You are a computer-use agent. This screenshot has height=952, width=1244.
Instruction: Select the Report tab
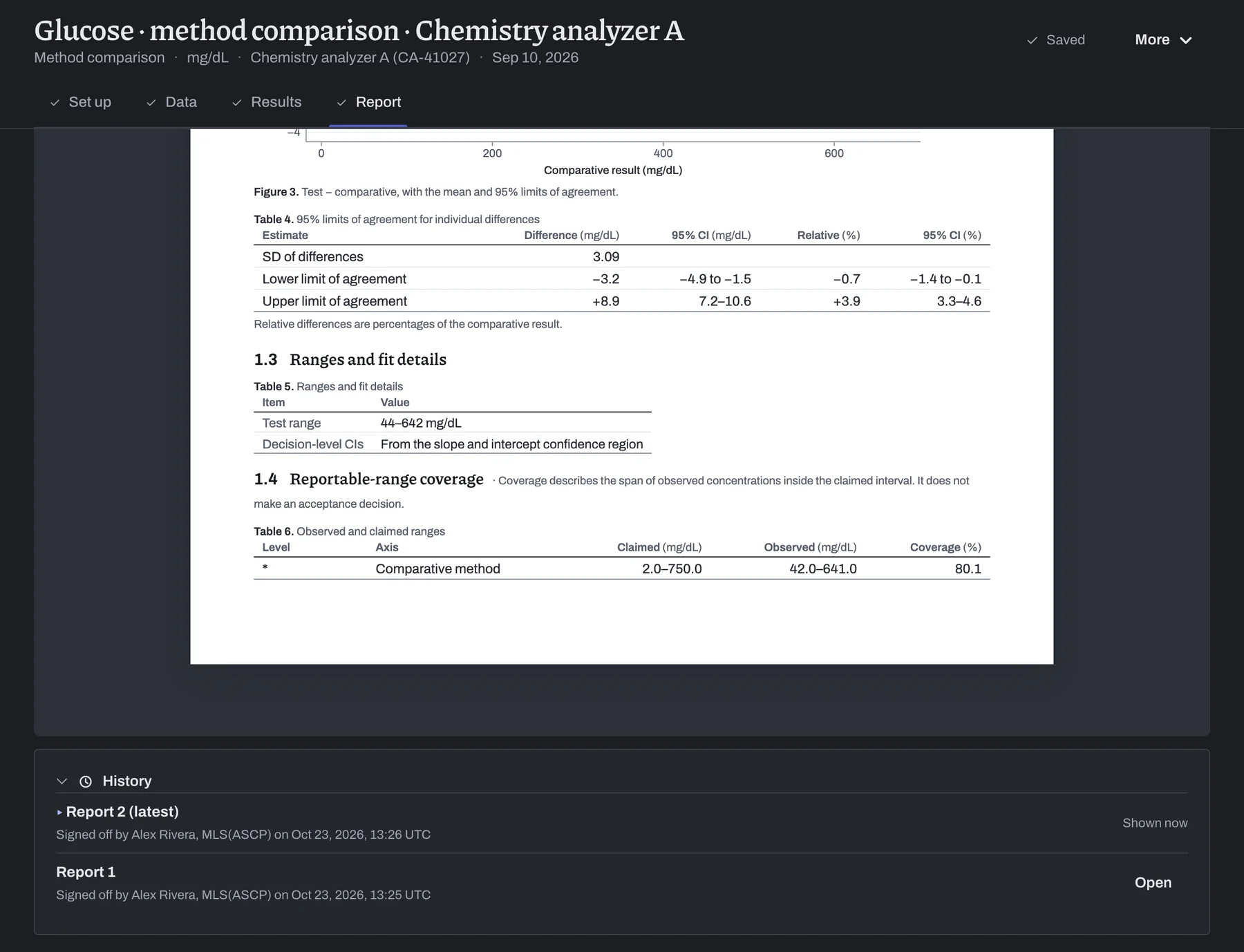(x=368, y=102)
